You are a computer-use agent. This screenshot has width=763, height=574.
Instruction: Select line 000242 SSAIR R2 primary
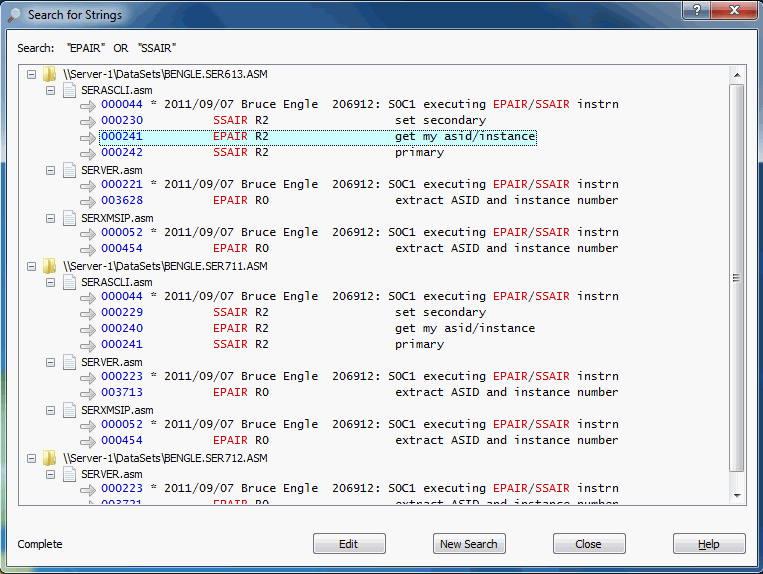(272, 152)
